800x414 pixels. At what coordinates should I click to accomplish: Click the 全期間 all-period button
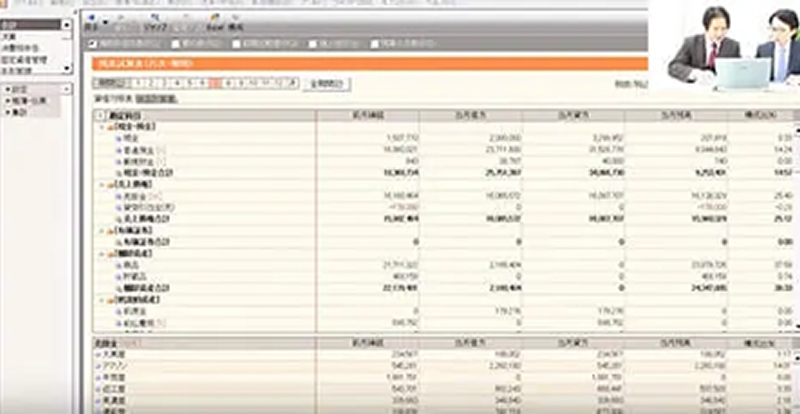[x=325, y=84]
